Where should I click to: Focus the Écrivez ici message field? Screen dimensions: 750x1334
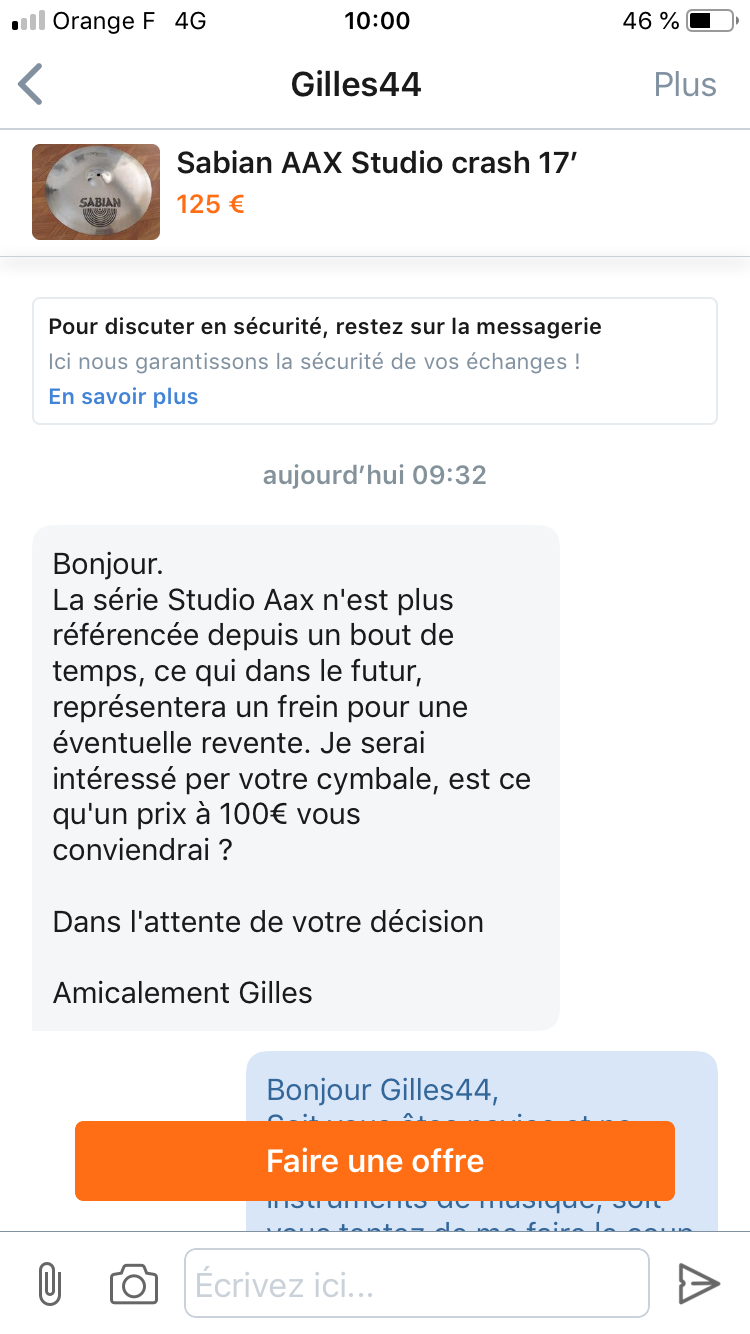coord(417,1283)
